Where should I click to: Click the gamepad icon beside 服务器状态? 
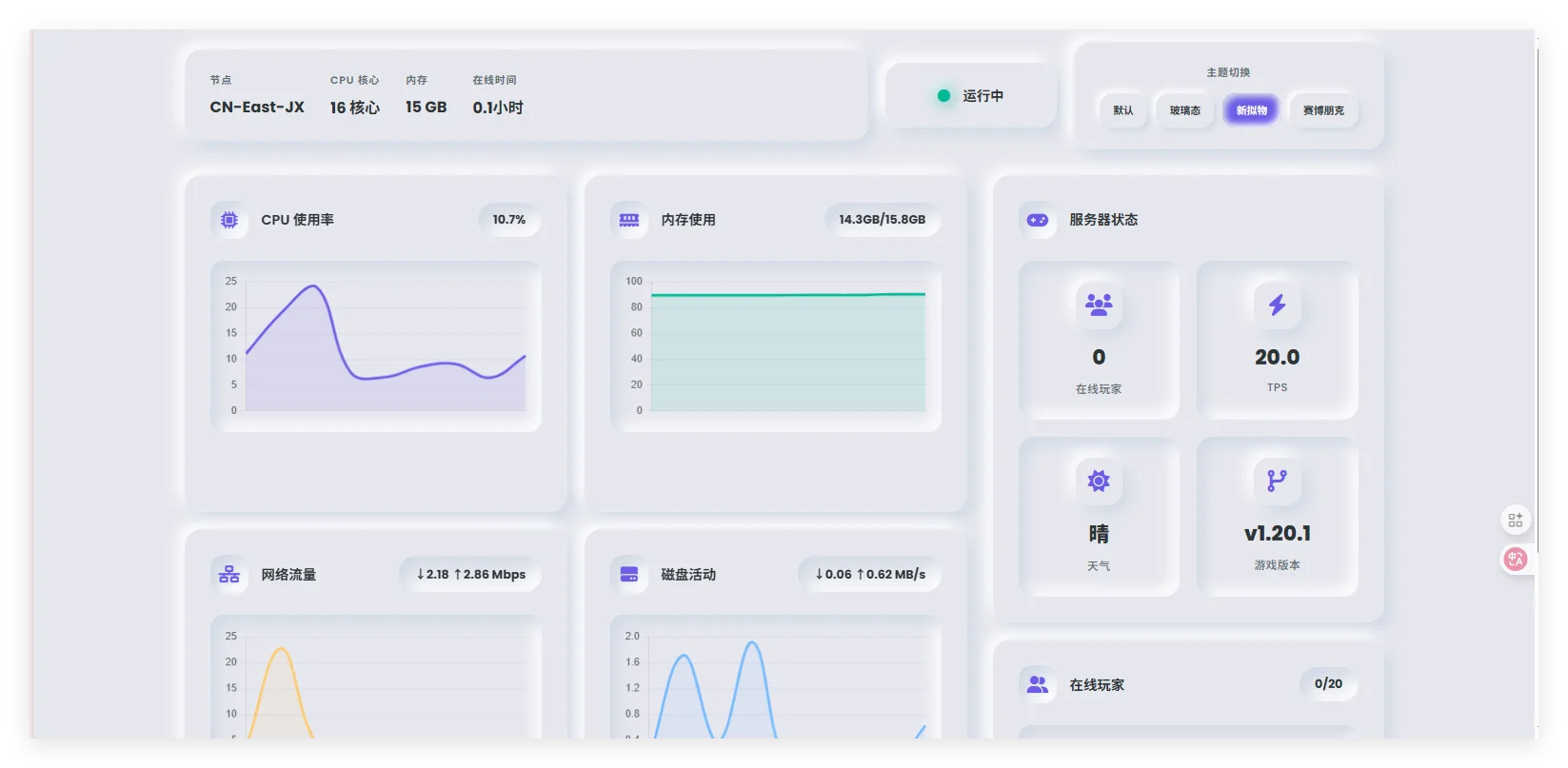1038,220
